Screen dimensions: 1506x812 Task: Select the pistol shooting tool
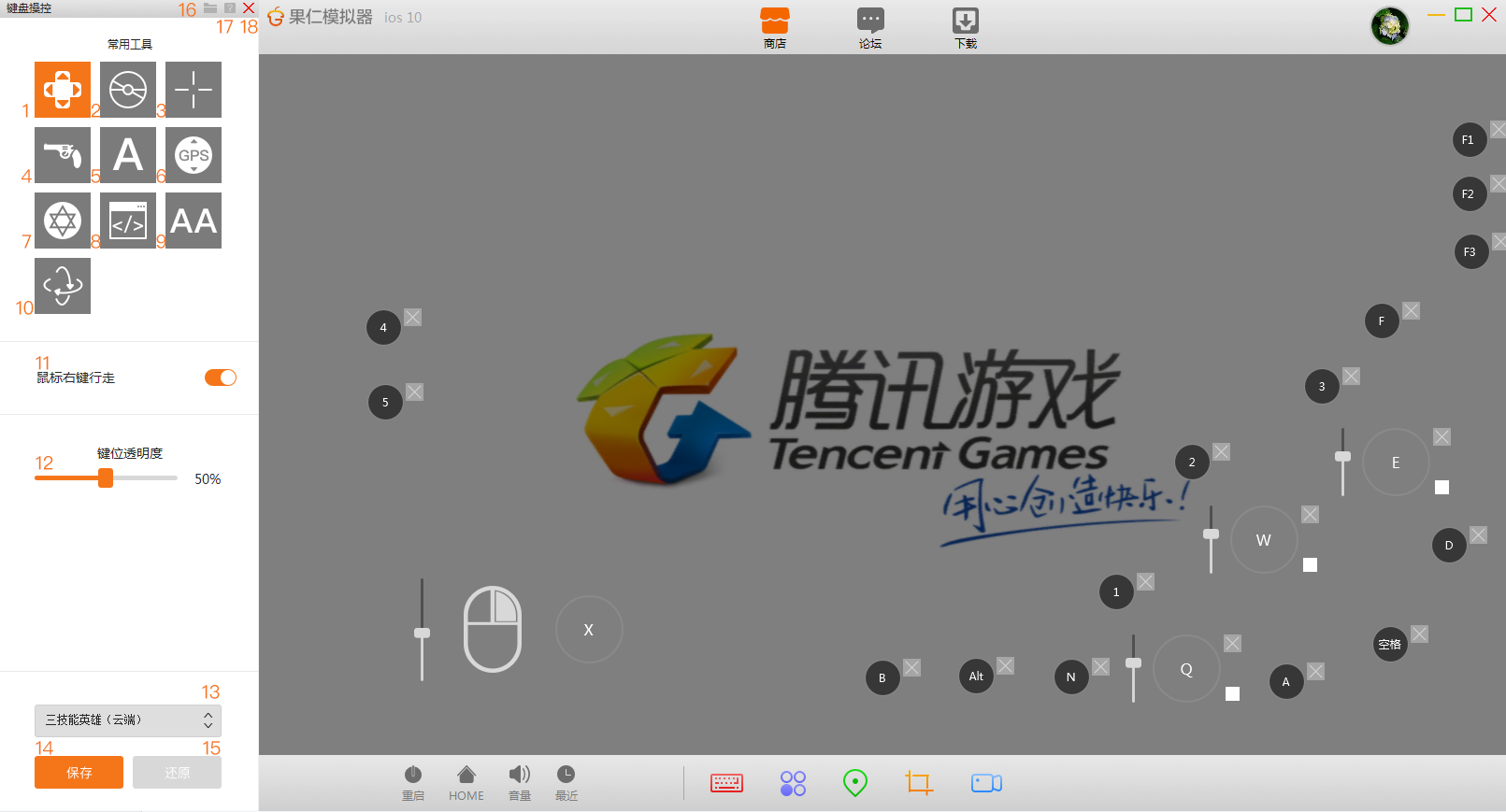click(63, 155)
